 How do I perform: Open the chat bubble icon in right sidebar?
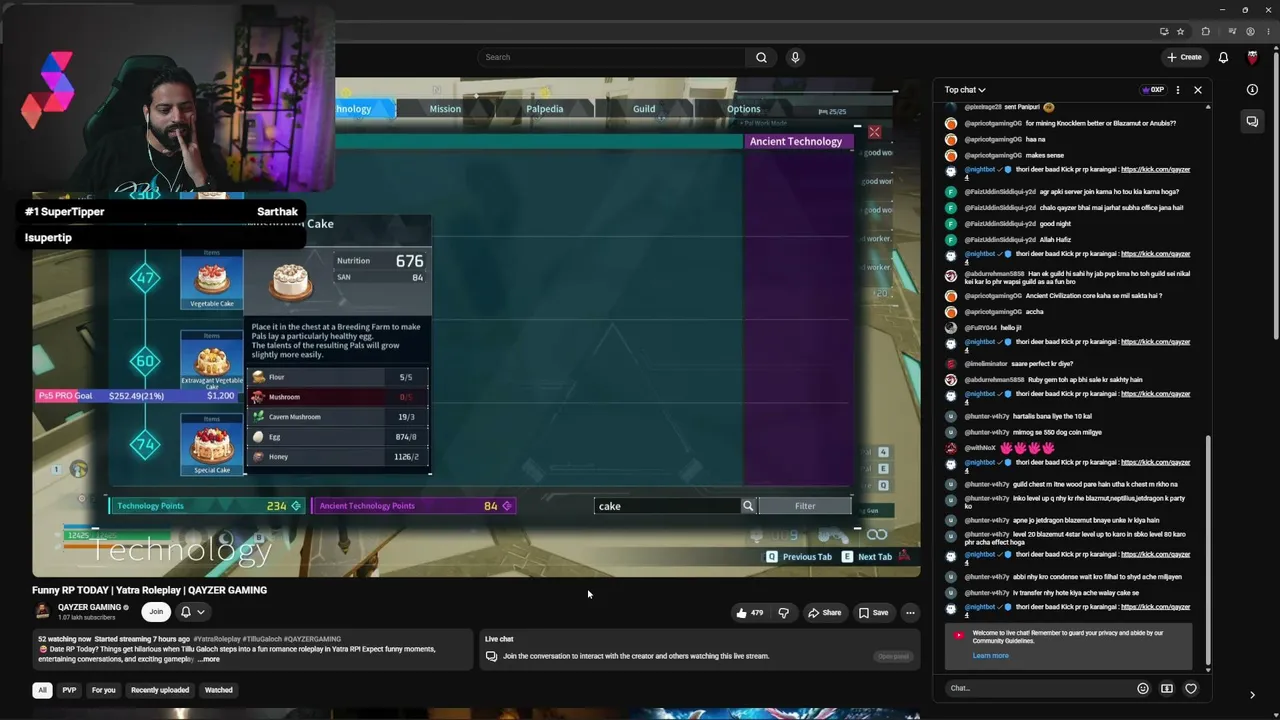1252,121
